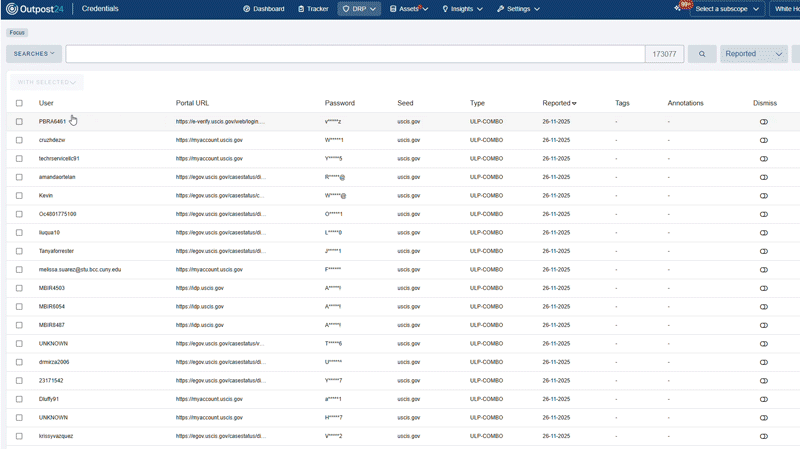The height and width of the screenshot is (449, 800).
Task: Click dismiss icon for MBIR4503
Action: click(763, 288)
